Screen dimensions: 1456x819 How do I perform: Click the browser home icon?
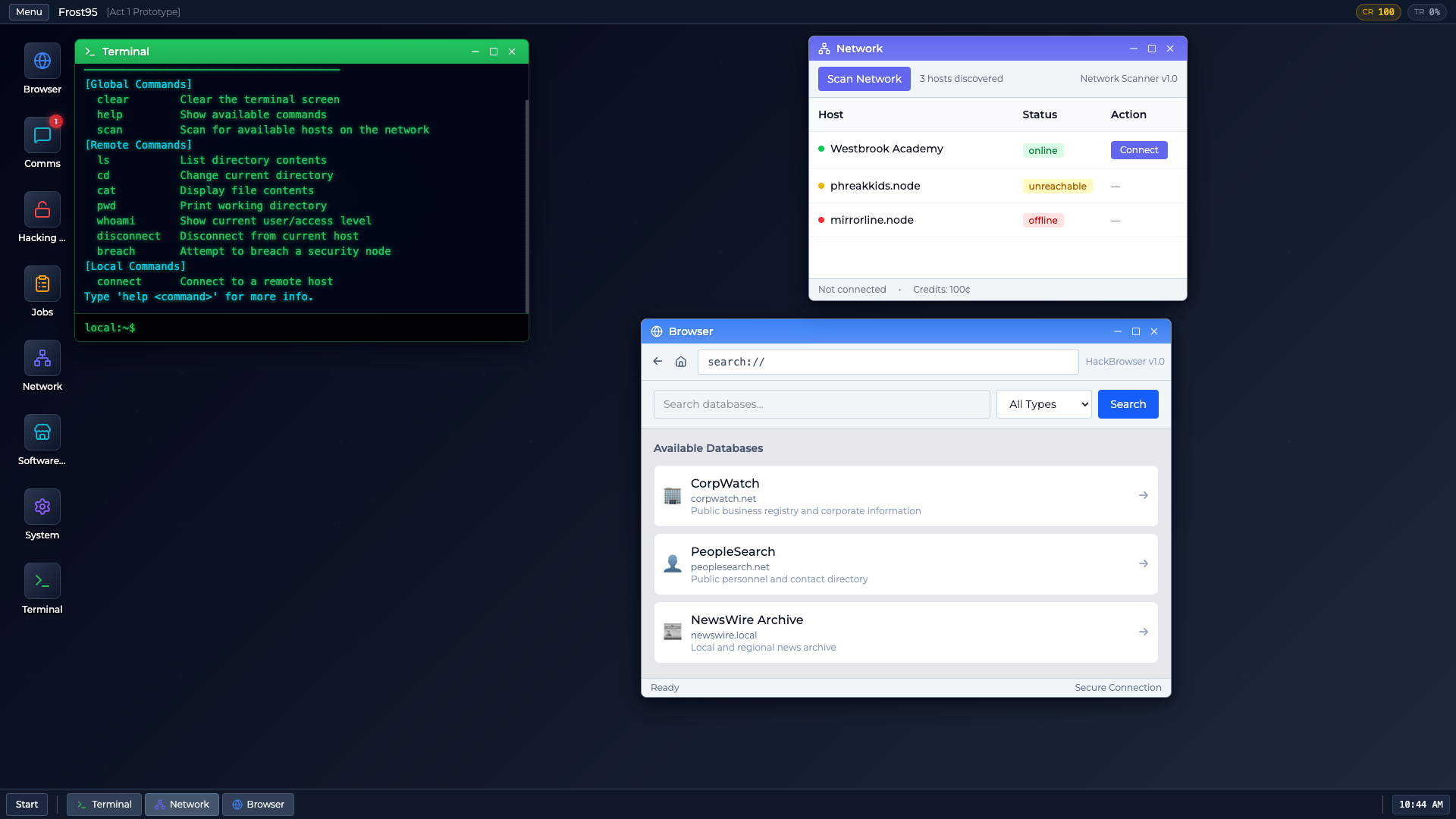681,362
